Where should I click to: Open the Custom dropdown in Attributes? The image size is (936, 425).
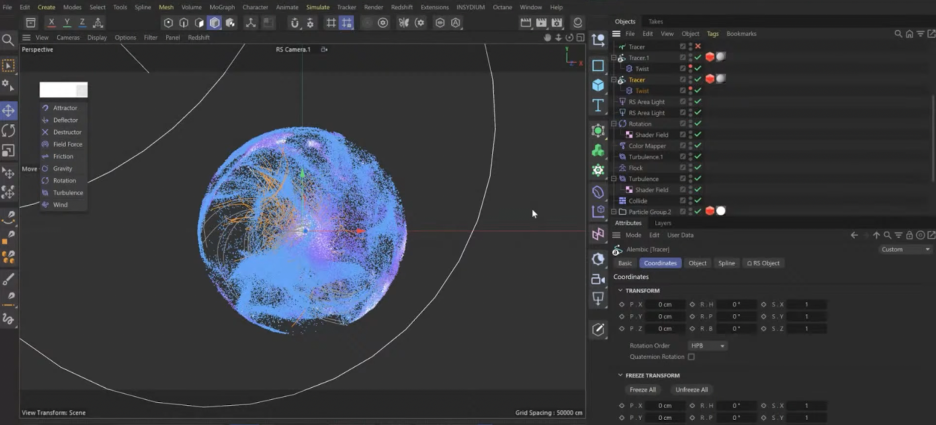(906, 249)
